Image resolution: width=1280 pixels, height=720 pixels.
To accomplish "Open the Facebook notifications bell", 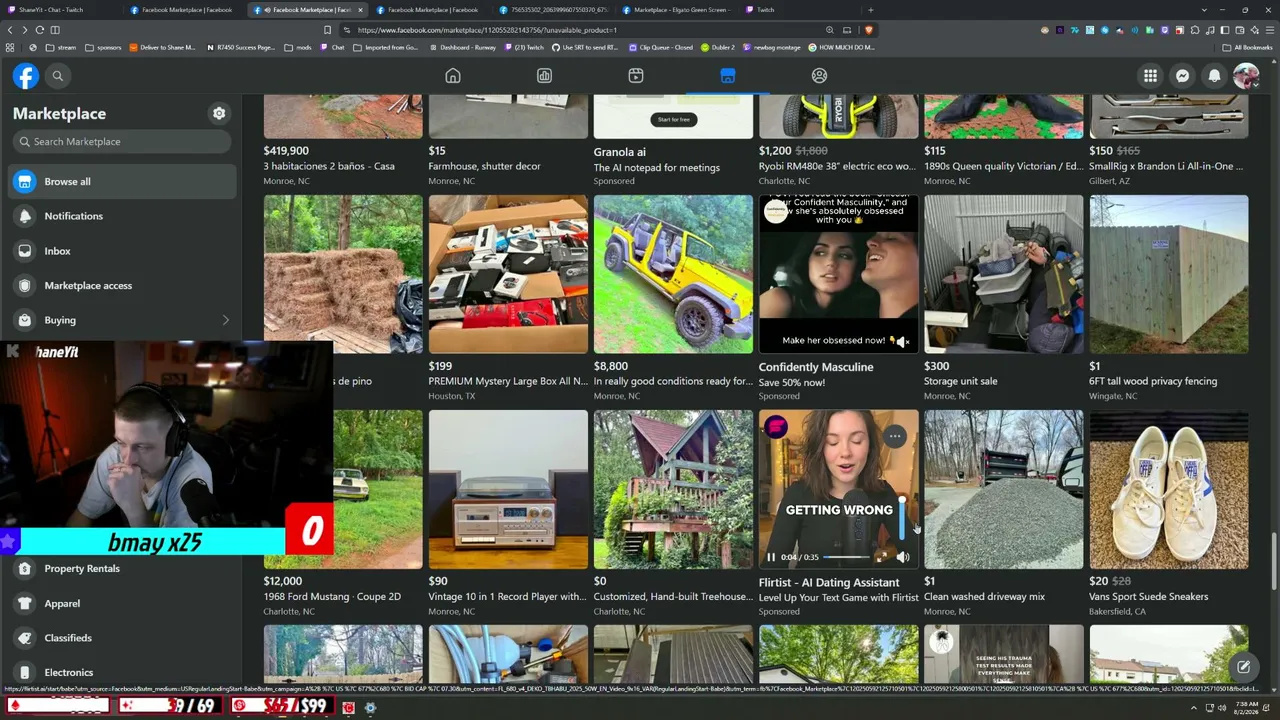I will (1214, 76).
